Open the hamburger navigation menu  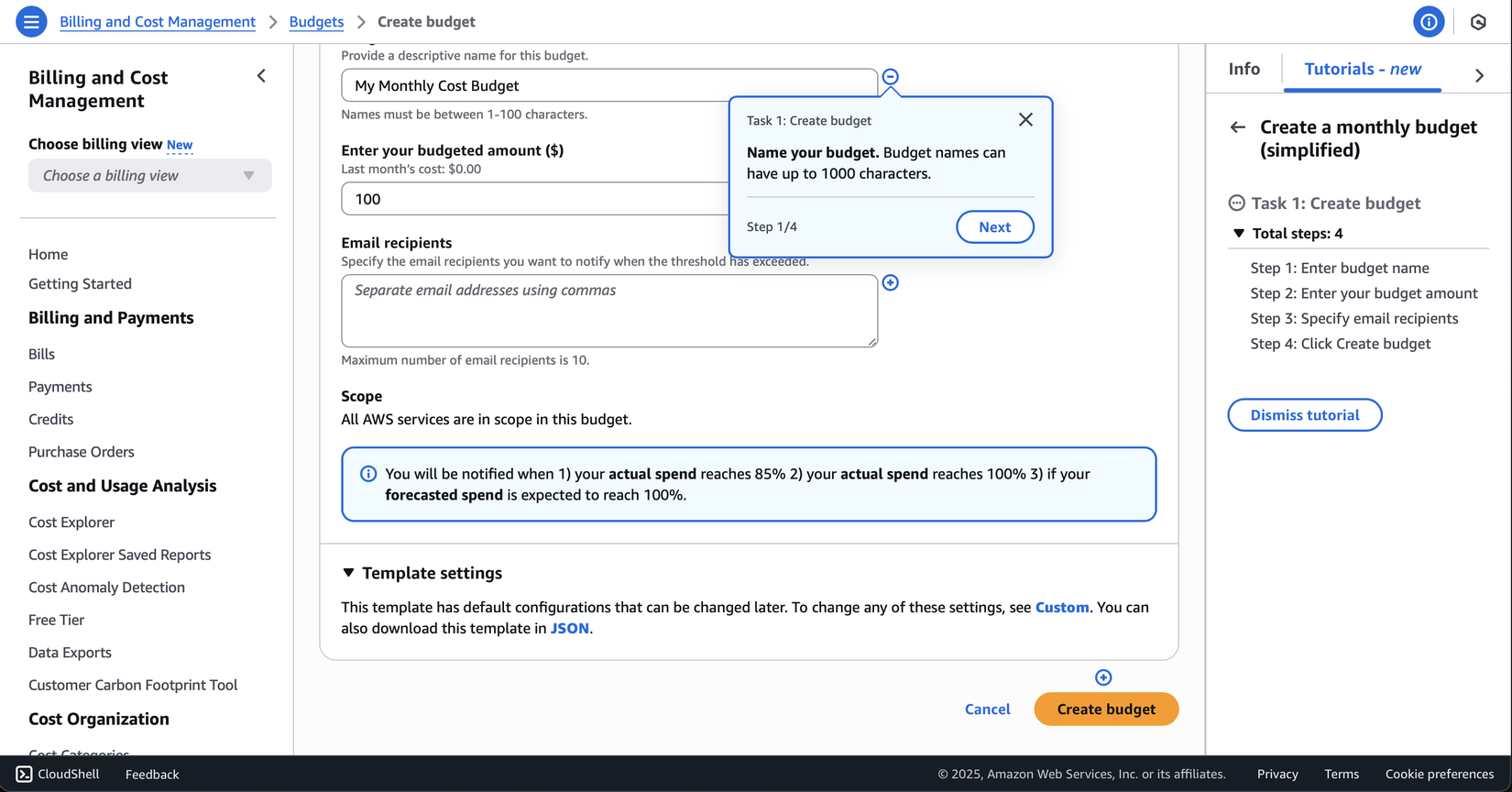coord(31,22)
